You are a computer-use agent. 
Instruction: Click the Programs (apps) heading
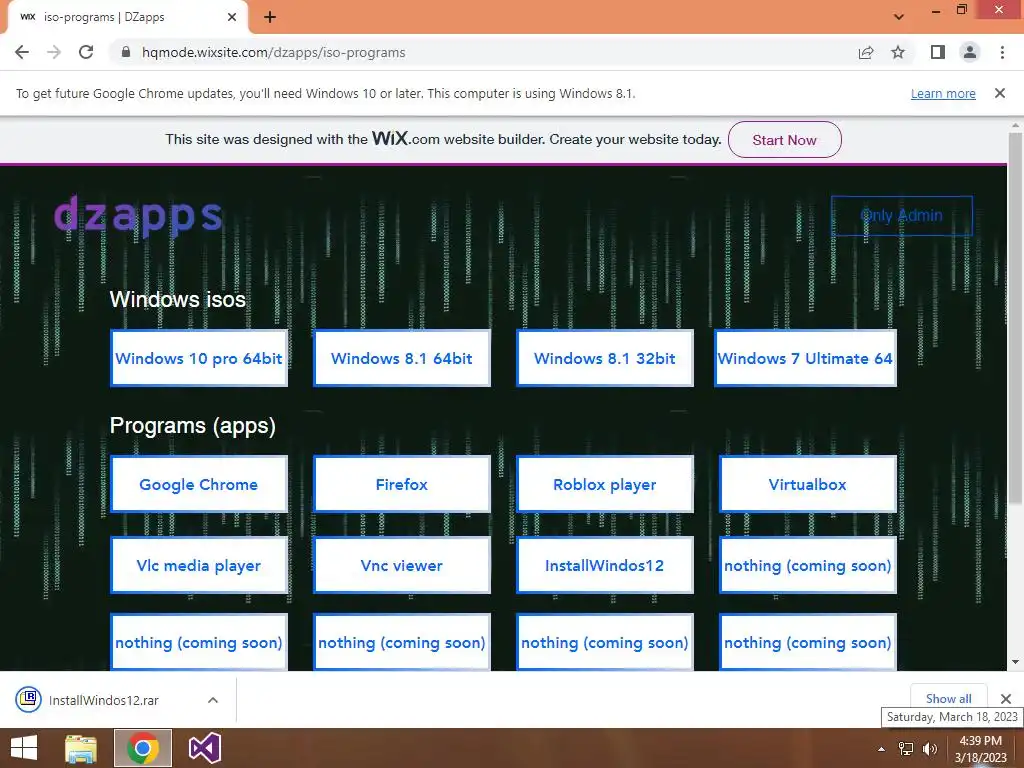tap(193, 426)
